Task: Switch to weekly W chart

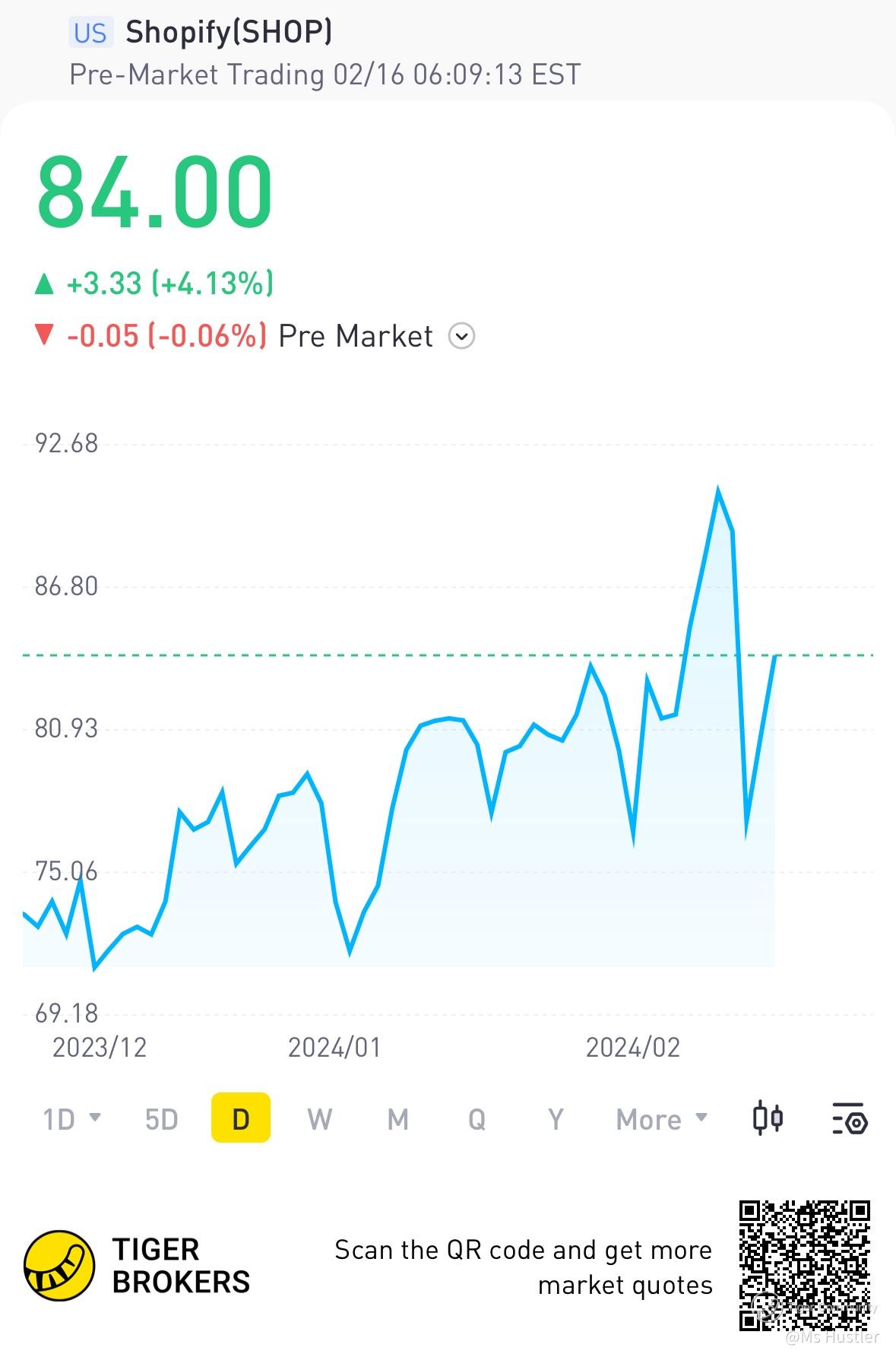Action: [319, 1119]
